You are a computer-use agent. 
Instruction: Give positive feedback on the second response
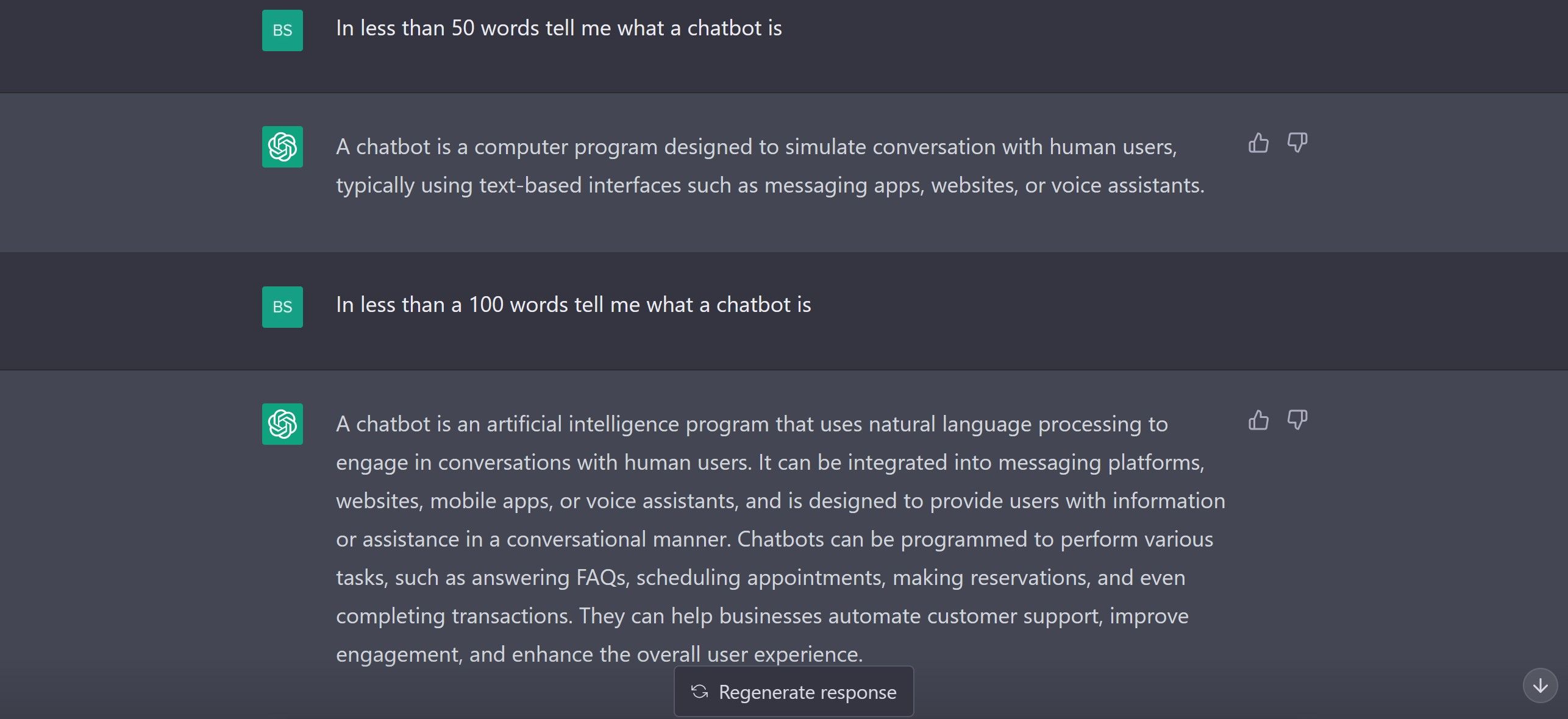coord(1259,420)
